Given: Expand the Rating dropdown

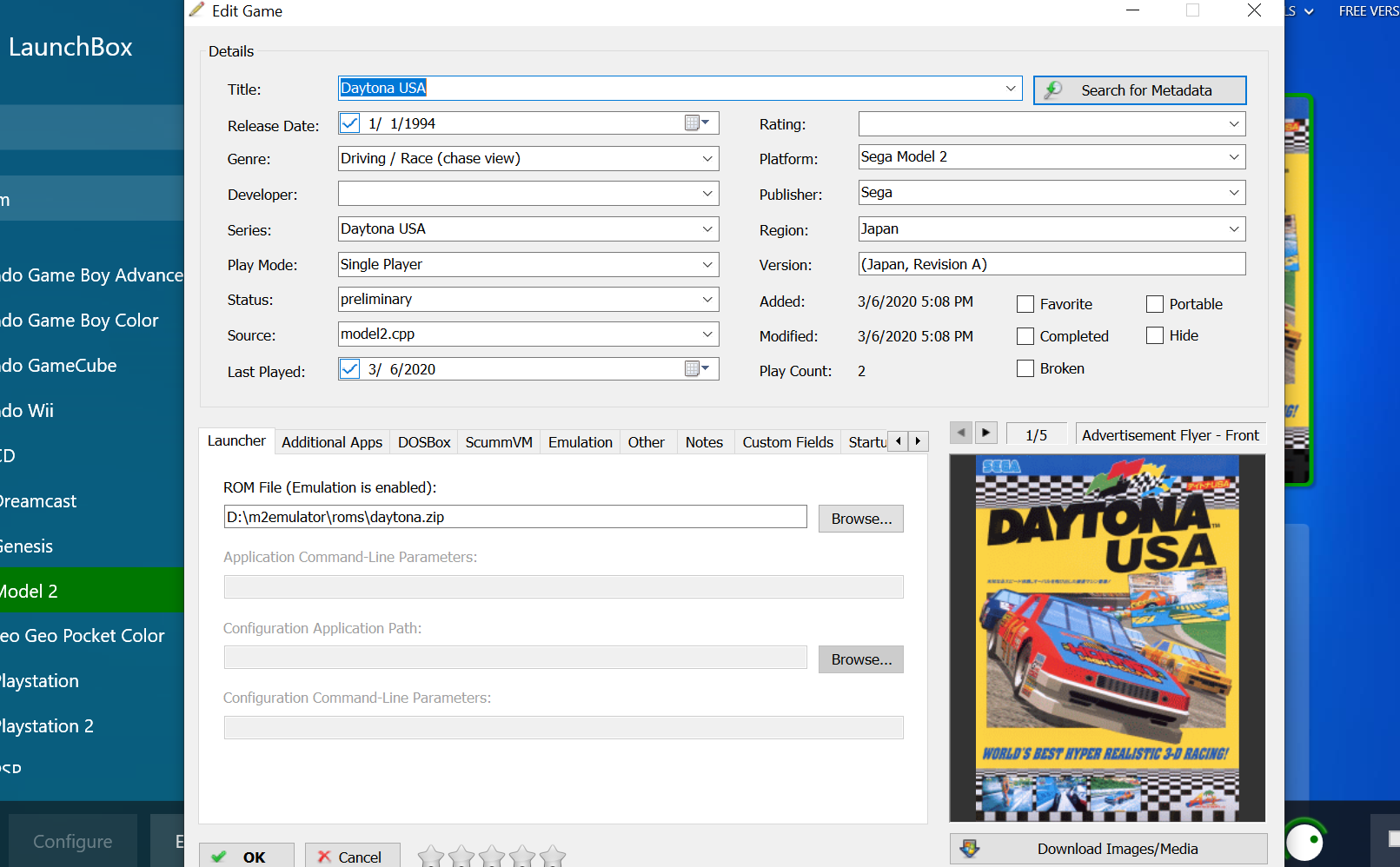Looking at the screenshot, I should (1234, 124).
